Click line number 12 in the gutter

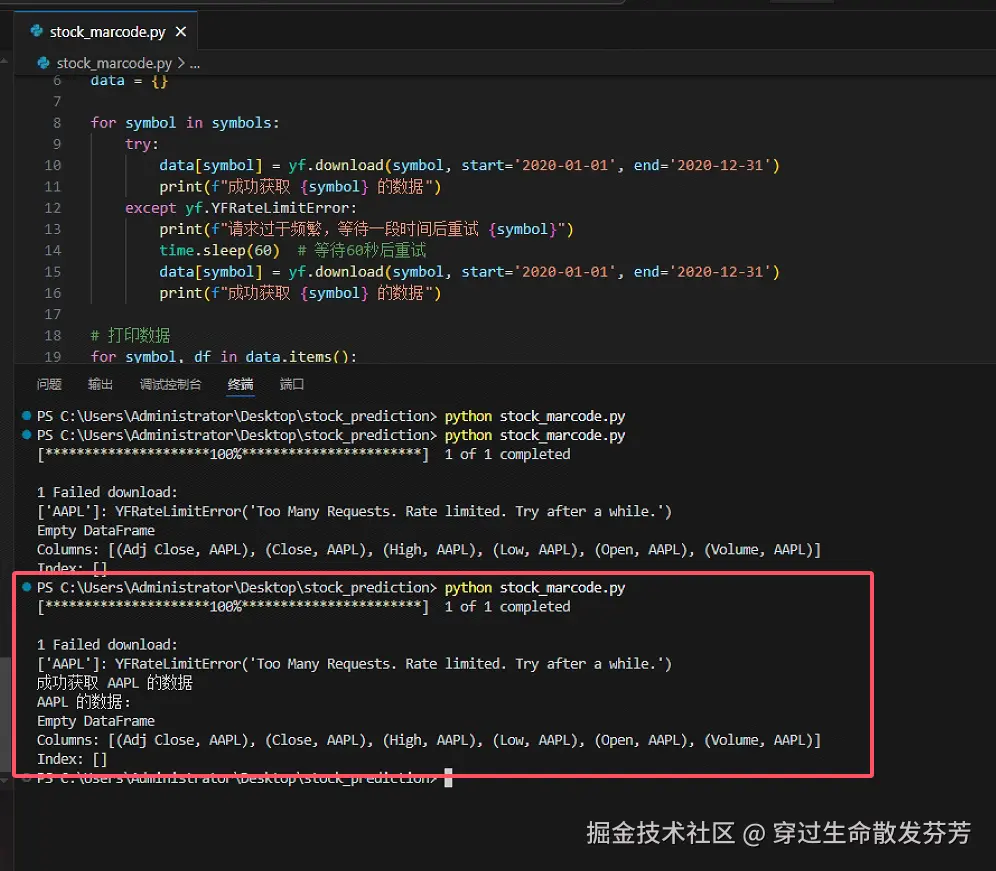point(53,208)
